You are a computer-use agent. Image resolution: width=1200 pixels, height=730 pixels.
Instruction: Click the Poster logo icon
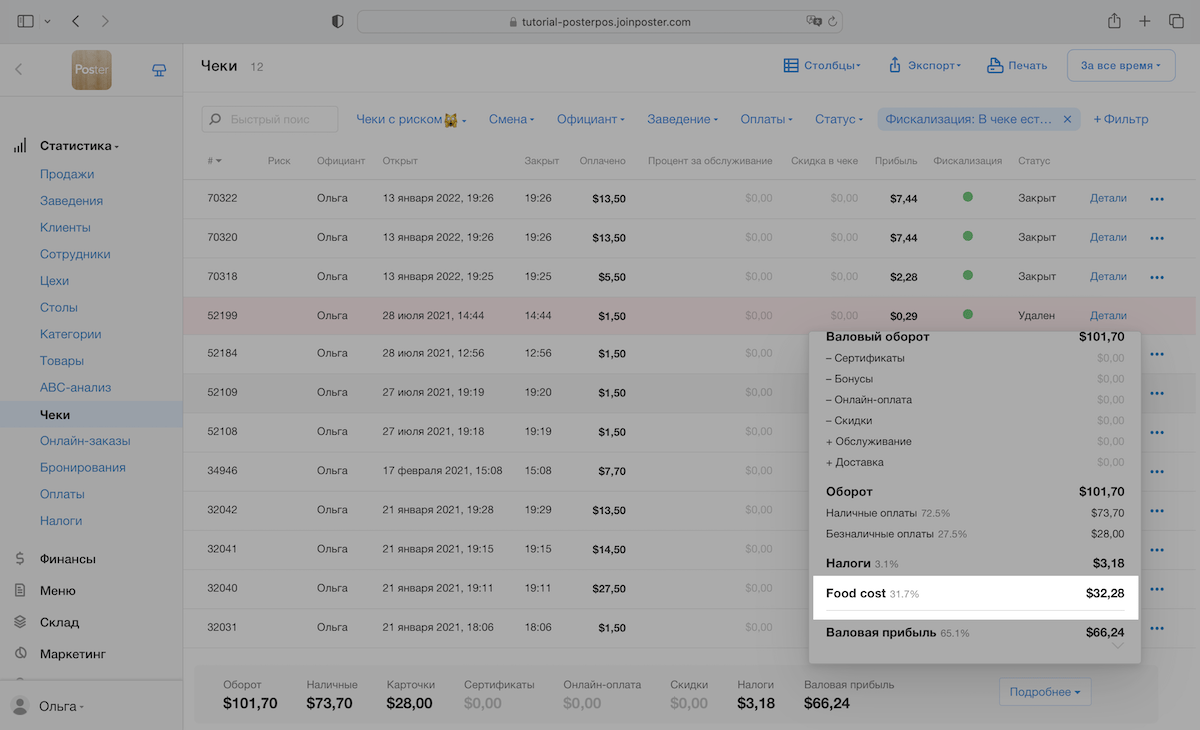click(92, 70)
